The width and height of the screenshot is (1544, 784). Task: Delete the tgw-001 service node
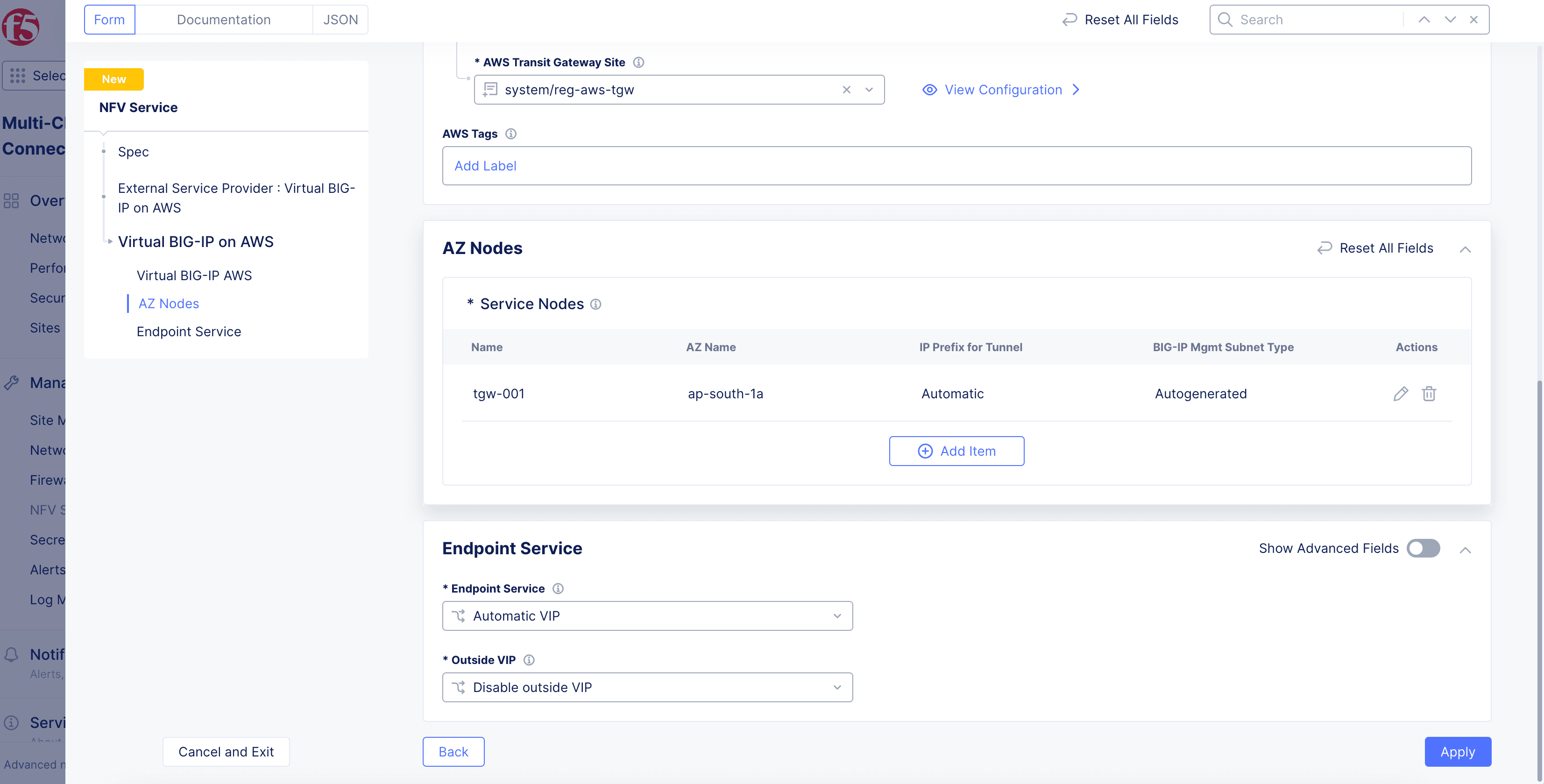1429,394
